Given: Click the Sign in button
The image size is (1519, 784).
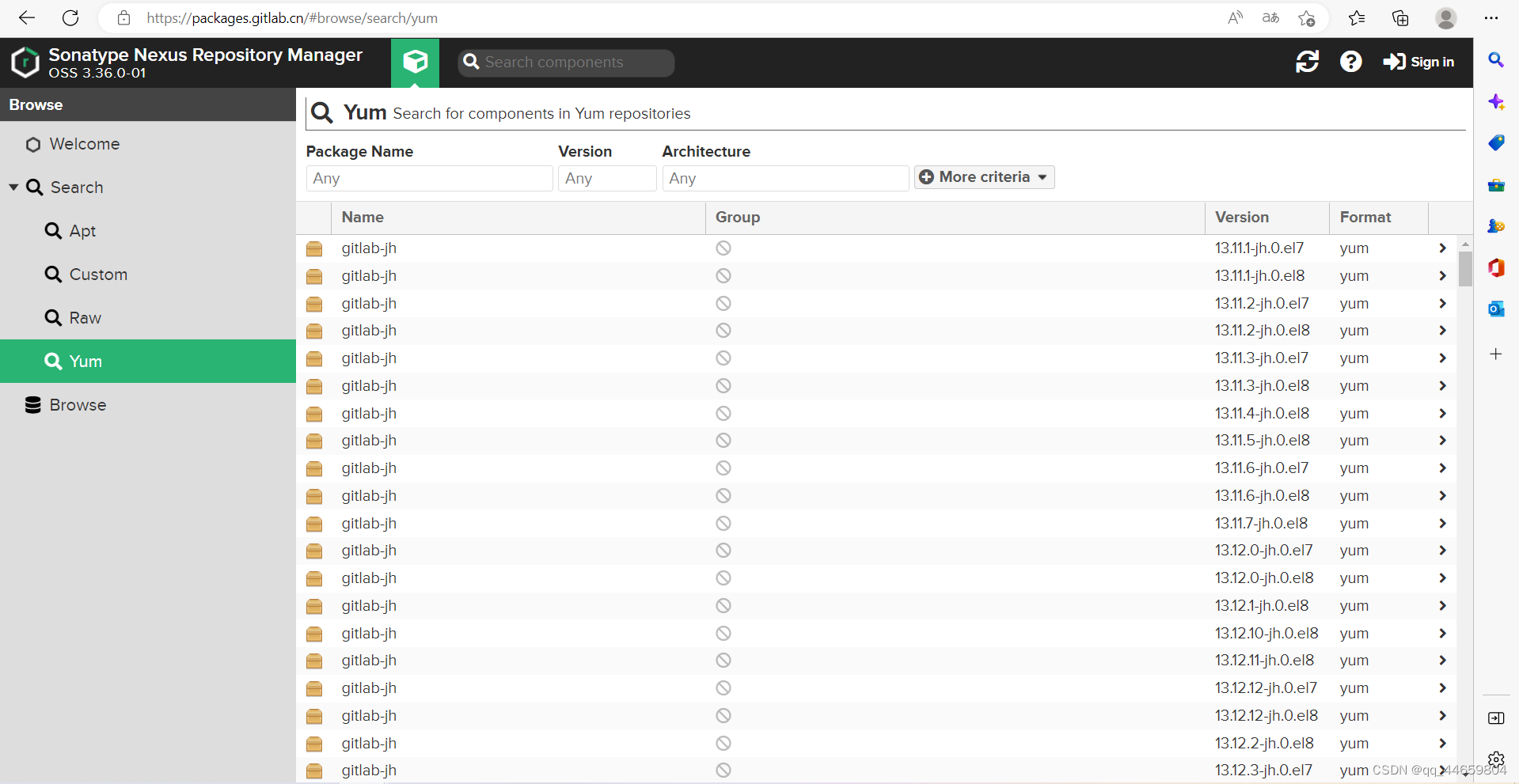Looking at the screenshot, I should click(1418, 62).
